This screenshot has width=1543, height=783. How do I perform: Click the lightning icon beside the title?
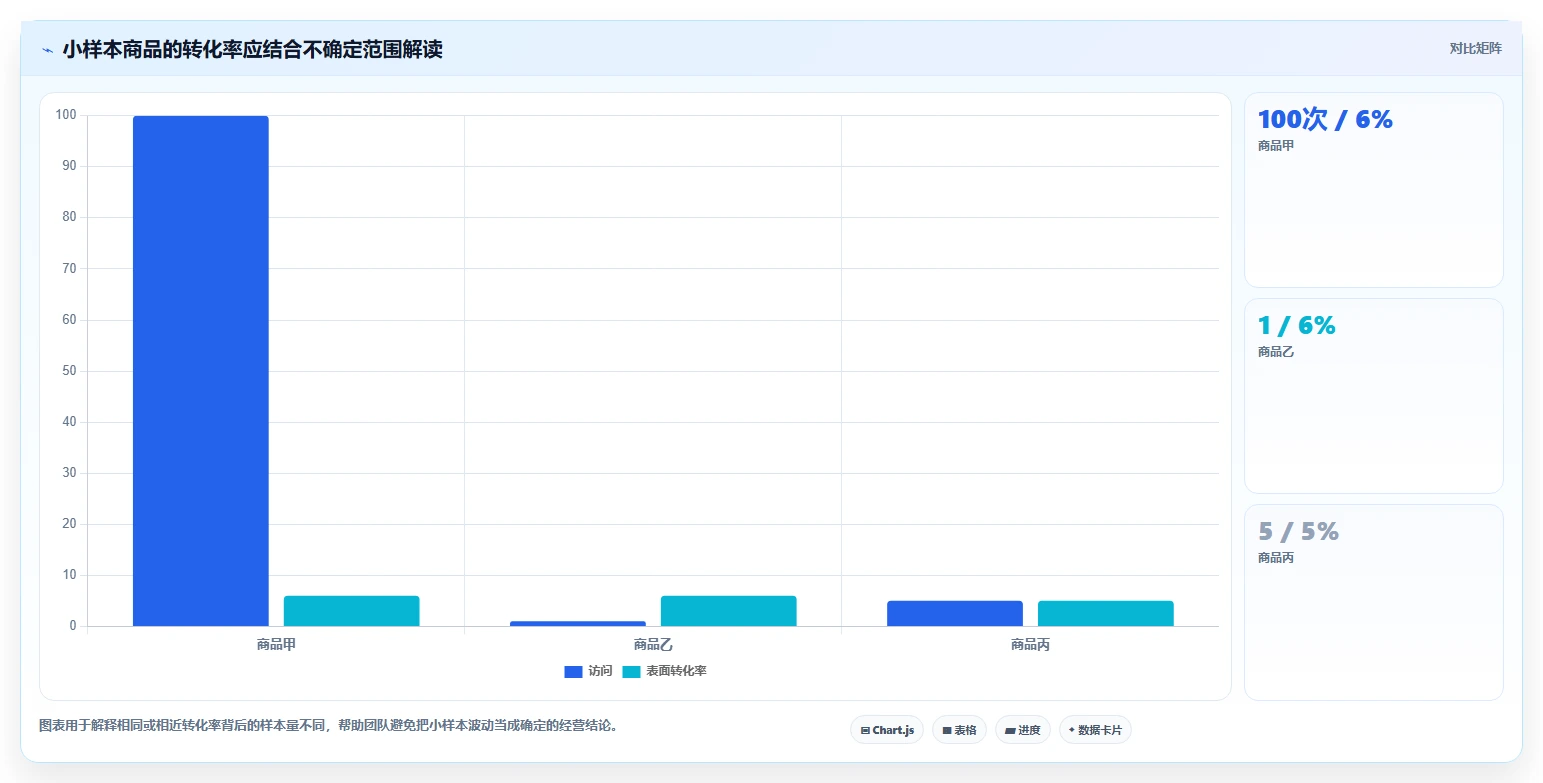(x=48, y=50)
